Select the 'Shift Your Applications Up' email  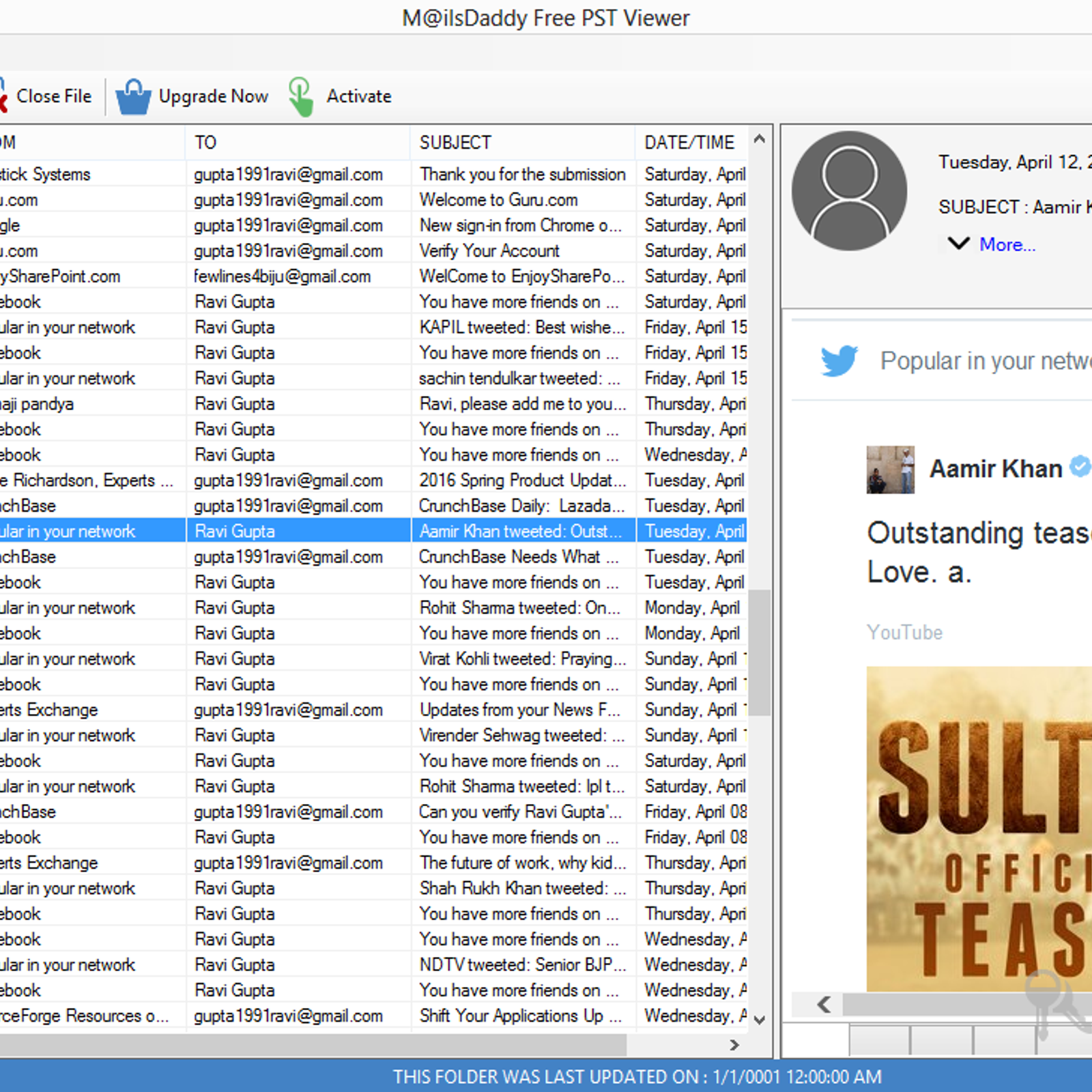coord(373,1016)
